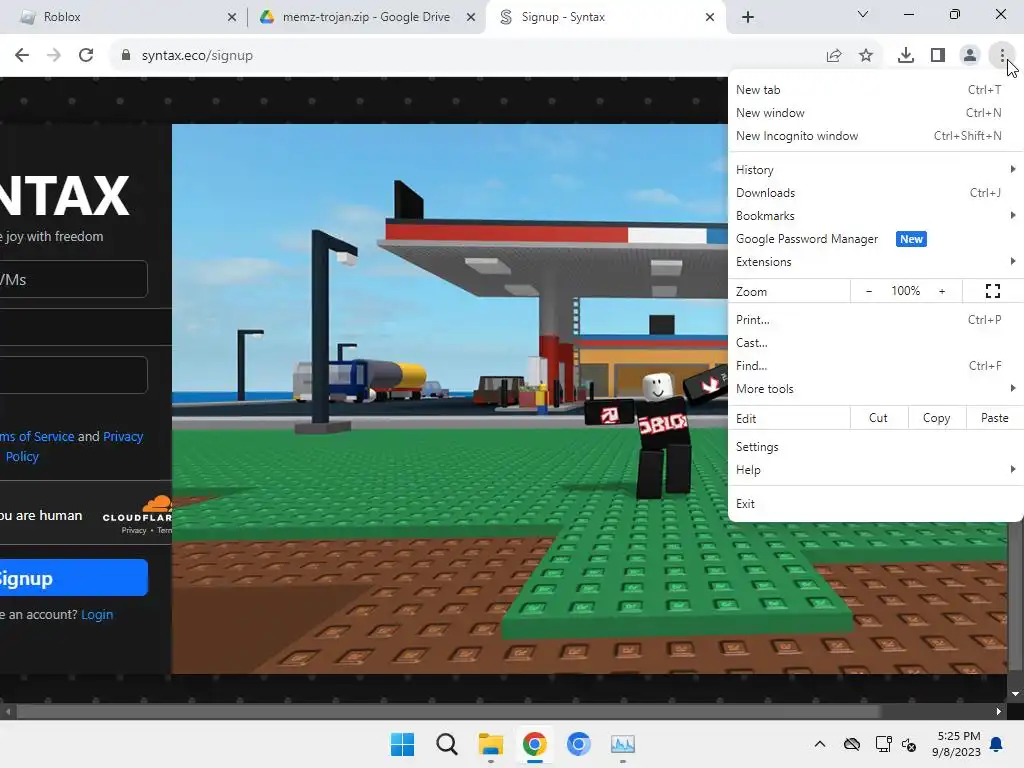Open New Incognito window
Screen dimensions: 1024x768
pyautogui.click(x=875, y=136)
